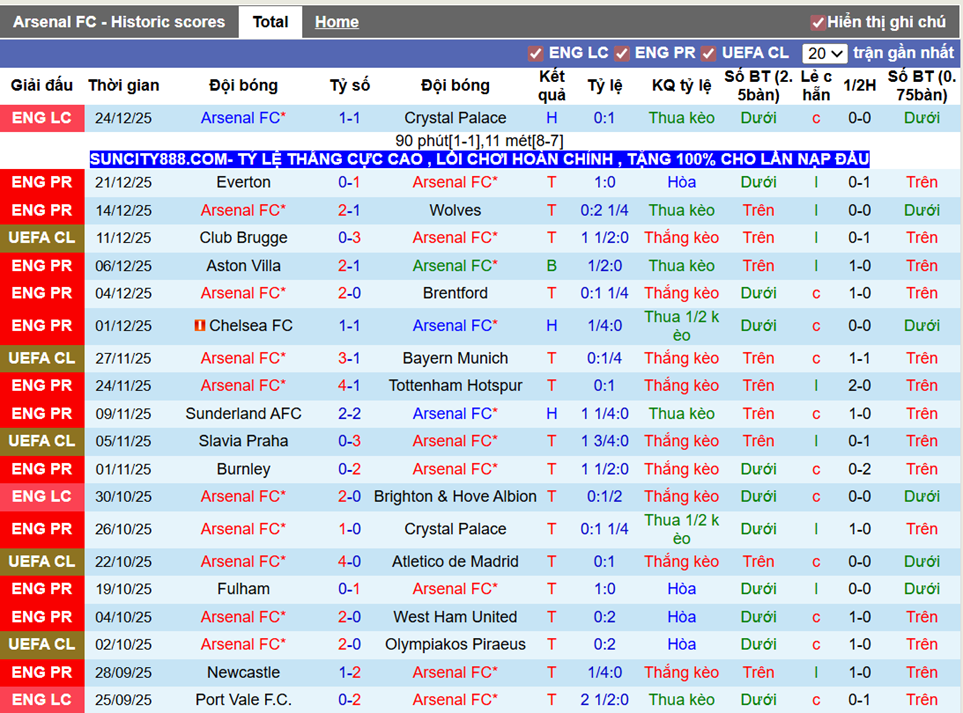This screenshot has height=713, width=963.
Task: Click the 90 phút[1-1],11 mét[8-7] note
Action: (479, 141)
